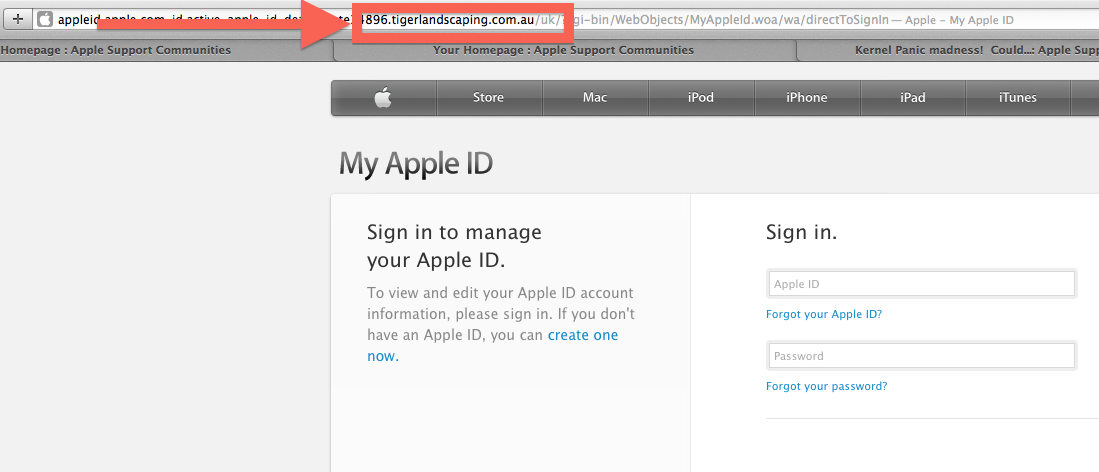Open the iPhone navigation item
The height and width of the screenshot is (472, 1099).
[x=807, y=98]
